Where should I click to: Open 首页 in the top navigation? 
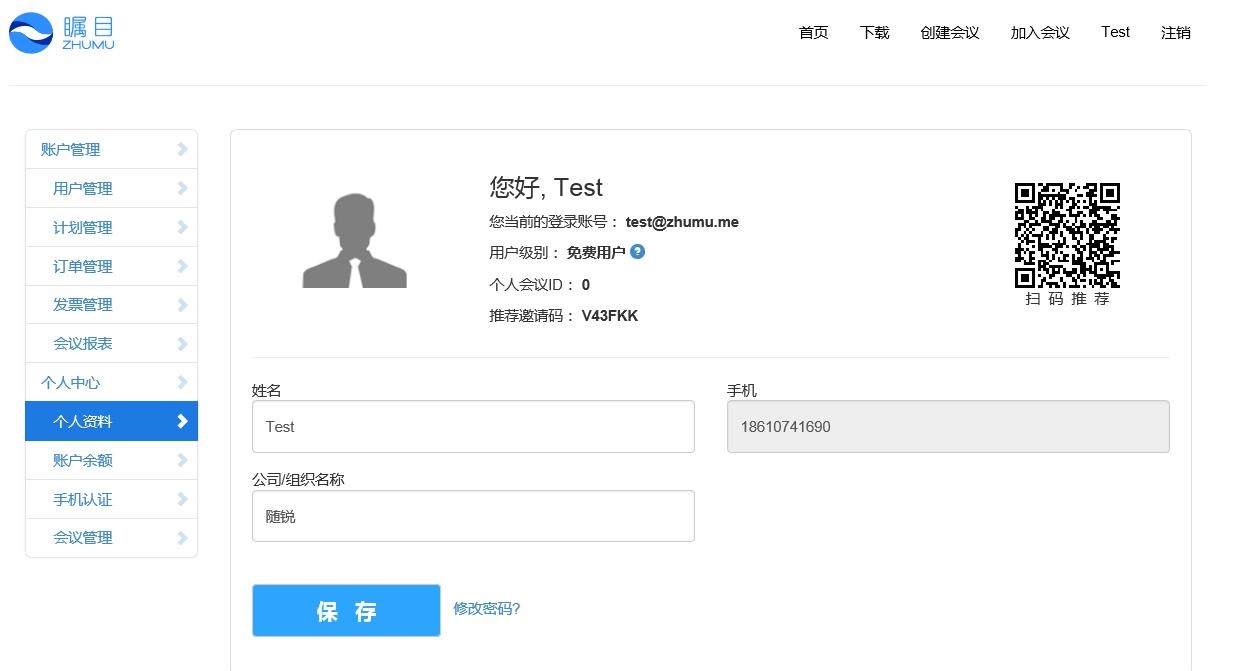point(812,32)
